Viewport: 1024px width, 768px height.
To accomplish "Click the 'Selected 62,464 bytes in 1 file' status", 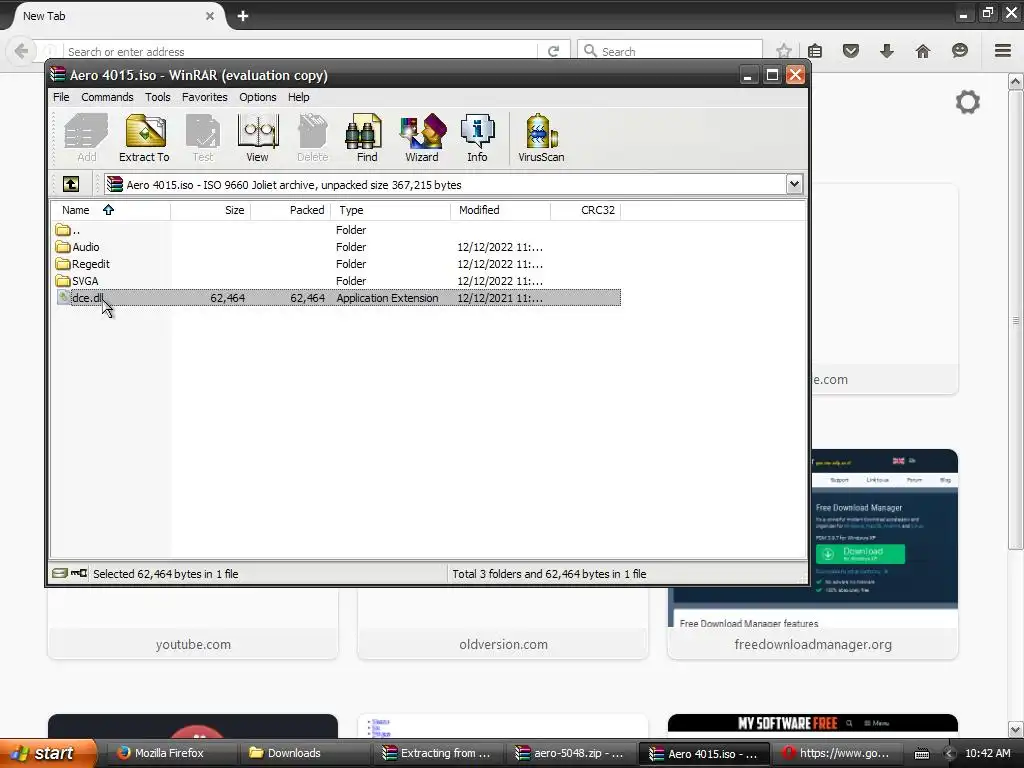I will [165, 574].
